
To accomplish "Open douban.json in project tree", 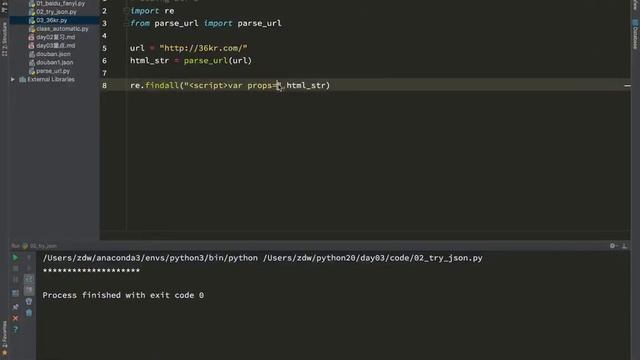I will coord(53,54).
